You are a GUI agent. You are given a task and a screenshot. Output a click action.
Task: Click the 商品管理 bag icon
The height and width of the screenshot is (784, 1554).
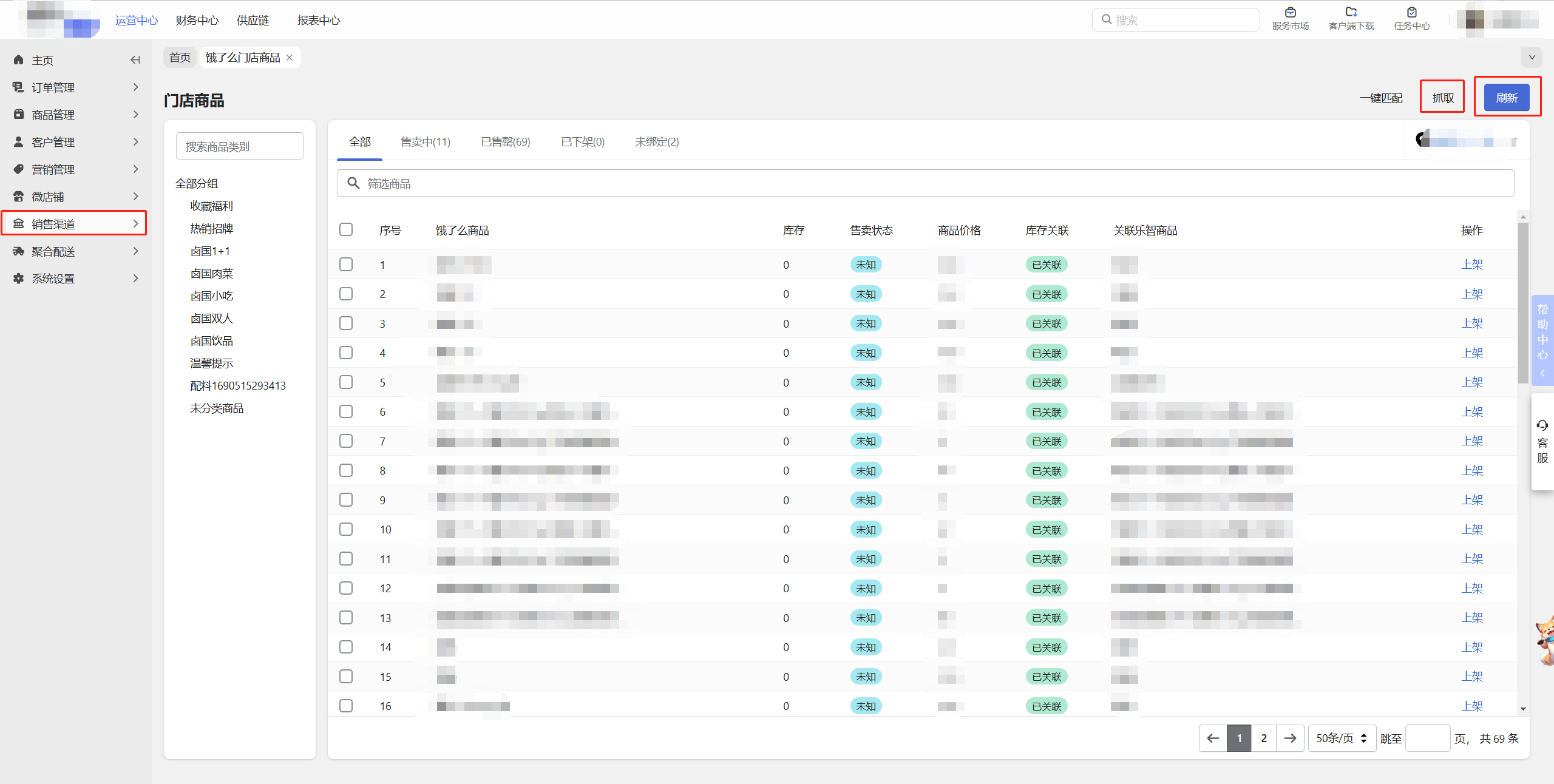coord(19,115)
